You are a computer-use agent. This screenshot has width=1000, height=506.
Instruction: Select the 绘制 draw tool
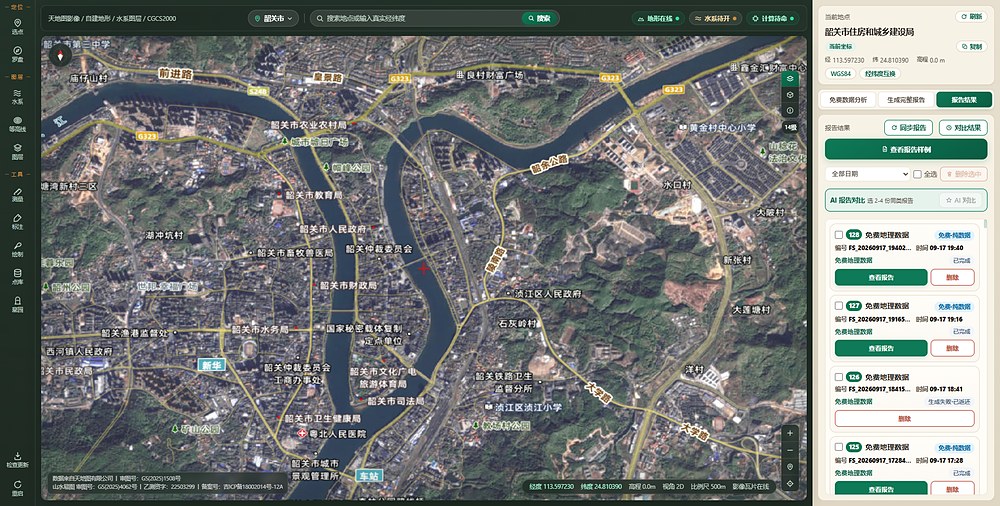17,249
